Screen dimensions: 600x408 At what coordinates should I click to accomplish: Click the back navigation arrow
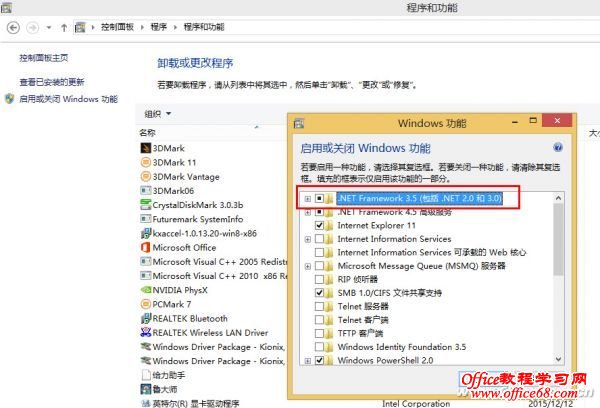(13, 28)
